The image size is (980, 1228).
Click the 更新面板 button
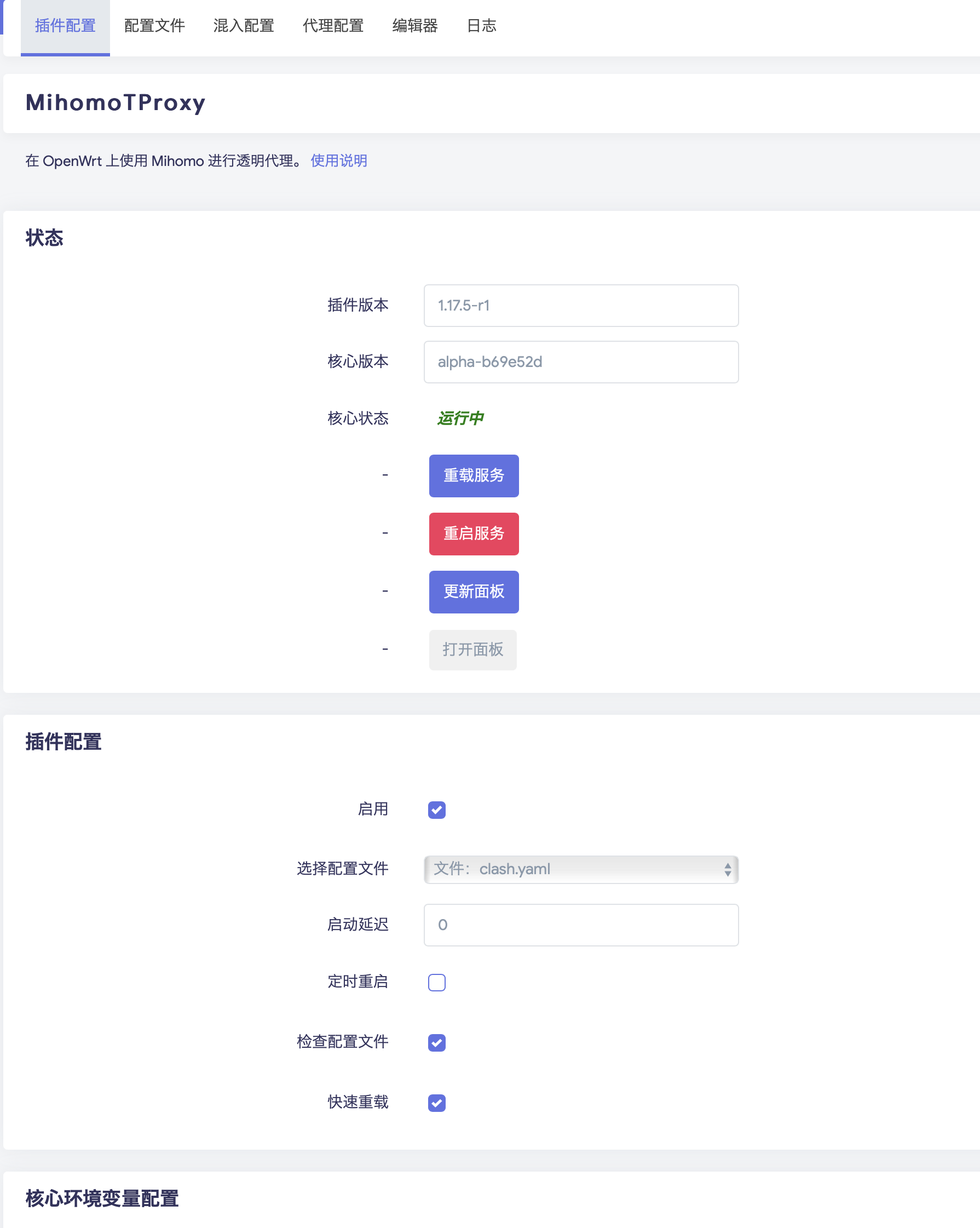[x=473, y=592]
